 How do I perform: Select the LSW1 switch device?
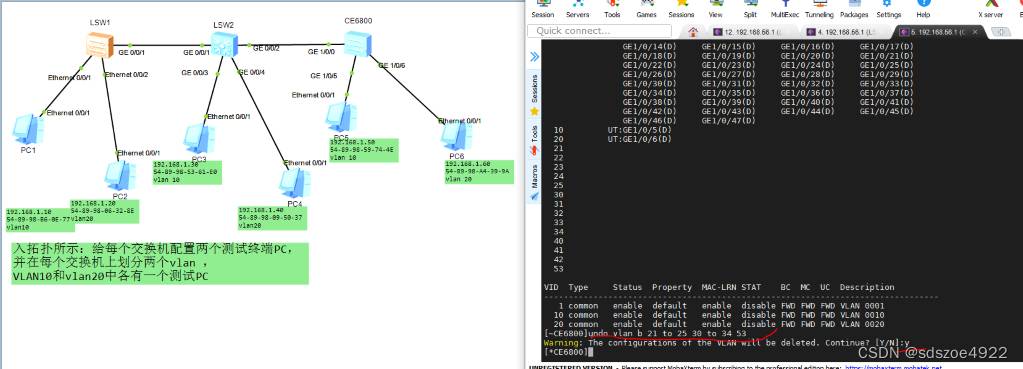click(100, 44)
